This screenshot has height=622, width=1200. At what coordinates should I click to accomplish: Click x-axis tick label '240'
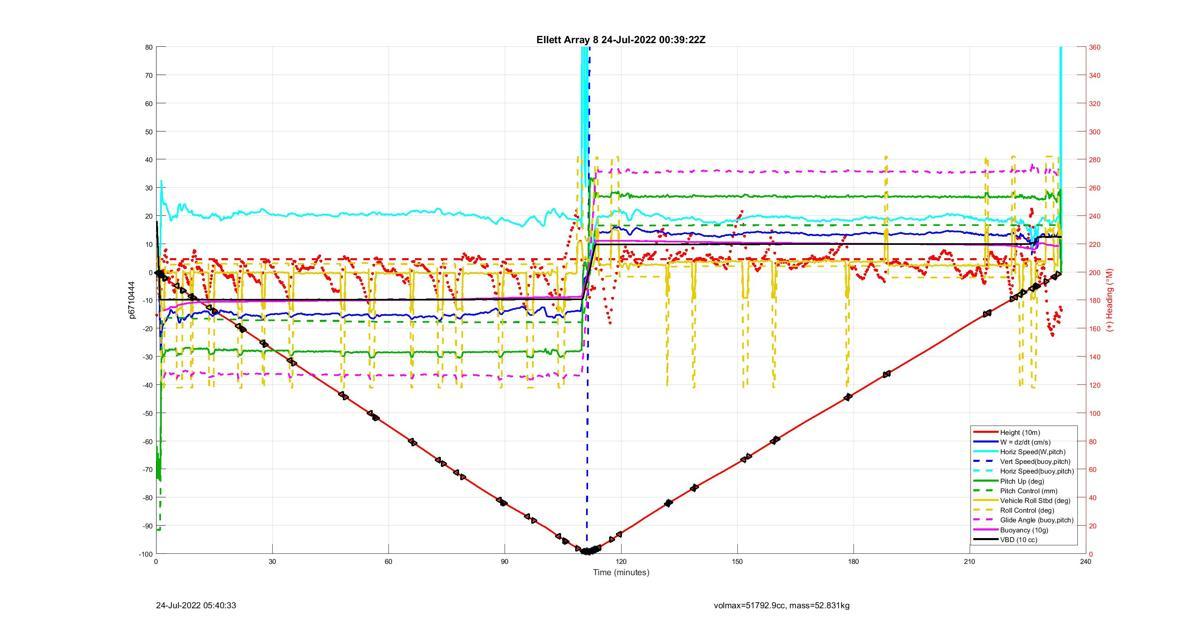pyautogui.click(x=1085, y=562)
